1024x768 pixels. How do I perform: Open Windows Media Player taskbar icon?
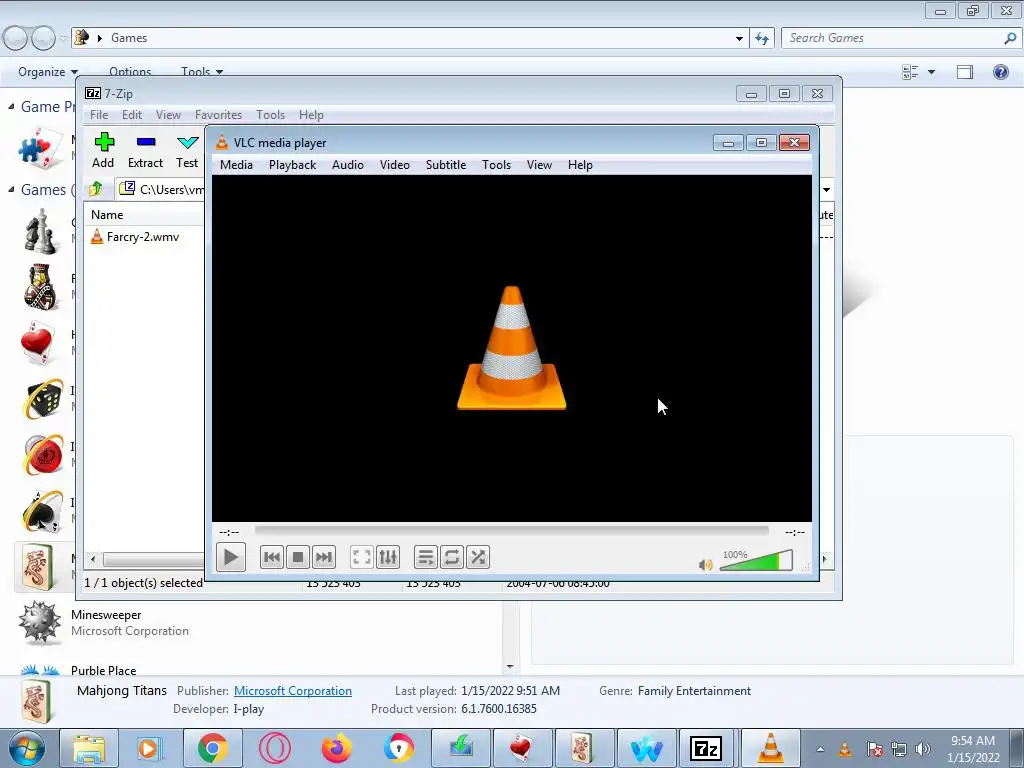(x=150, y=748)
